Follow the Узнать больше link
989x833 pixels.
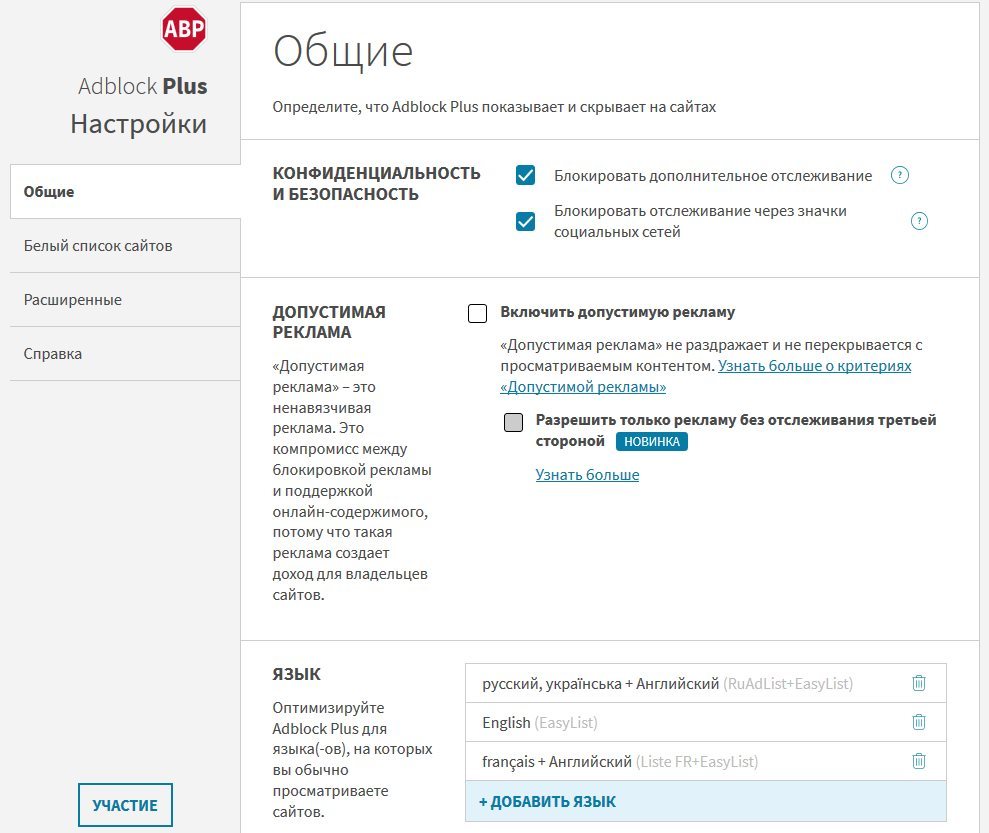coord(587,475)
